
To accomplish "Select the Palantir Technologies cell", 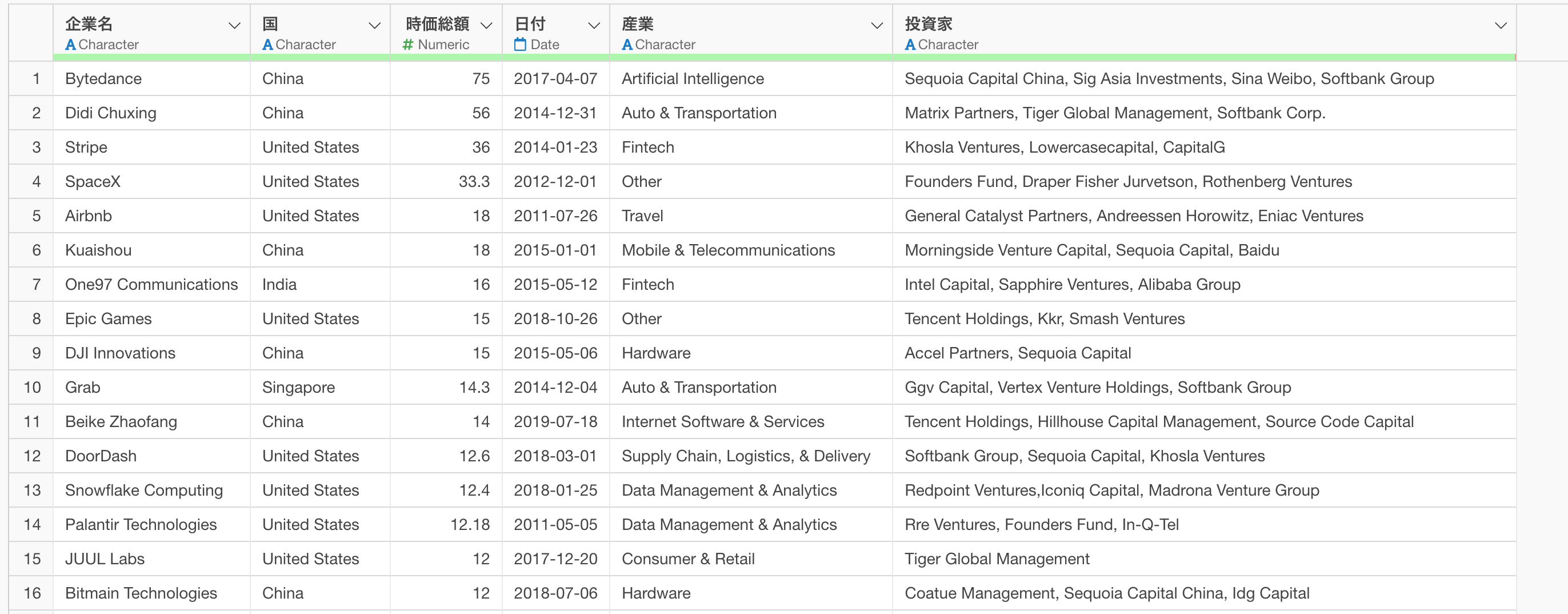I will coord(151,524).
